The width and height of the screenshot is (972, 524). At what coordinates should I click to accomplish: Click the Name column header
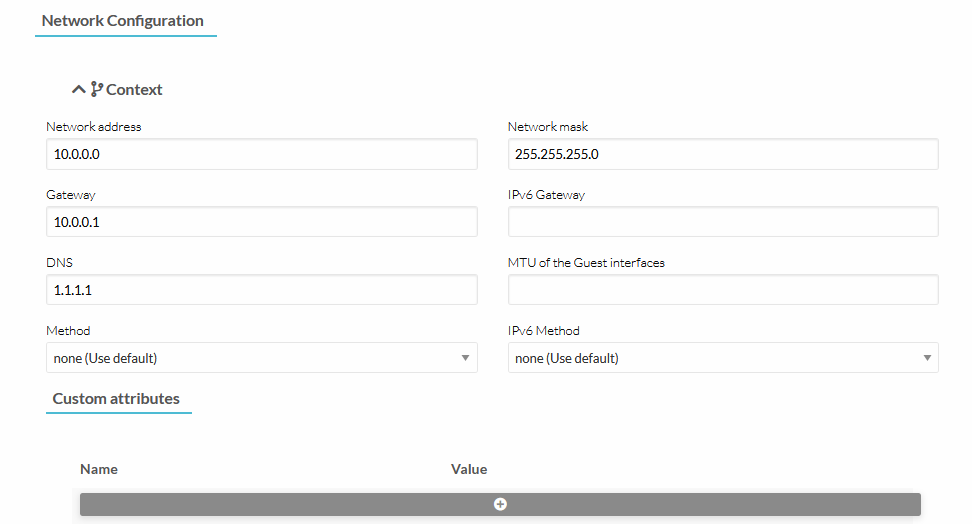(99, 469)
